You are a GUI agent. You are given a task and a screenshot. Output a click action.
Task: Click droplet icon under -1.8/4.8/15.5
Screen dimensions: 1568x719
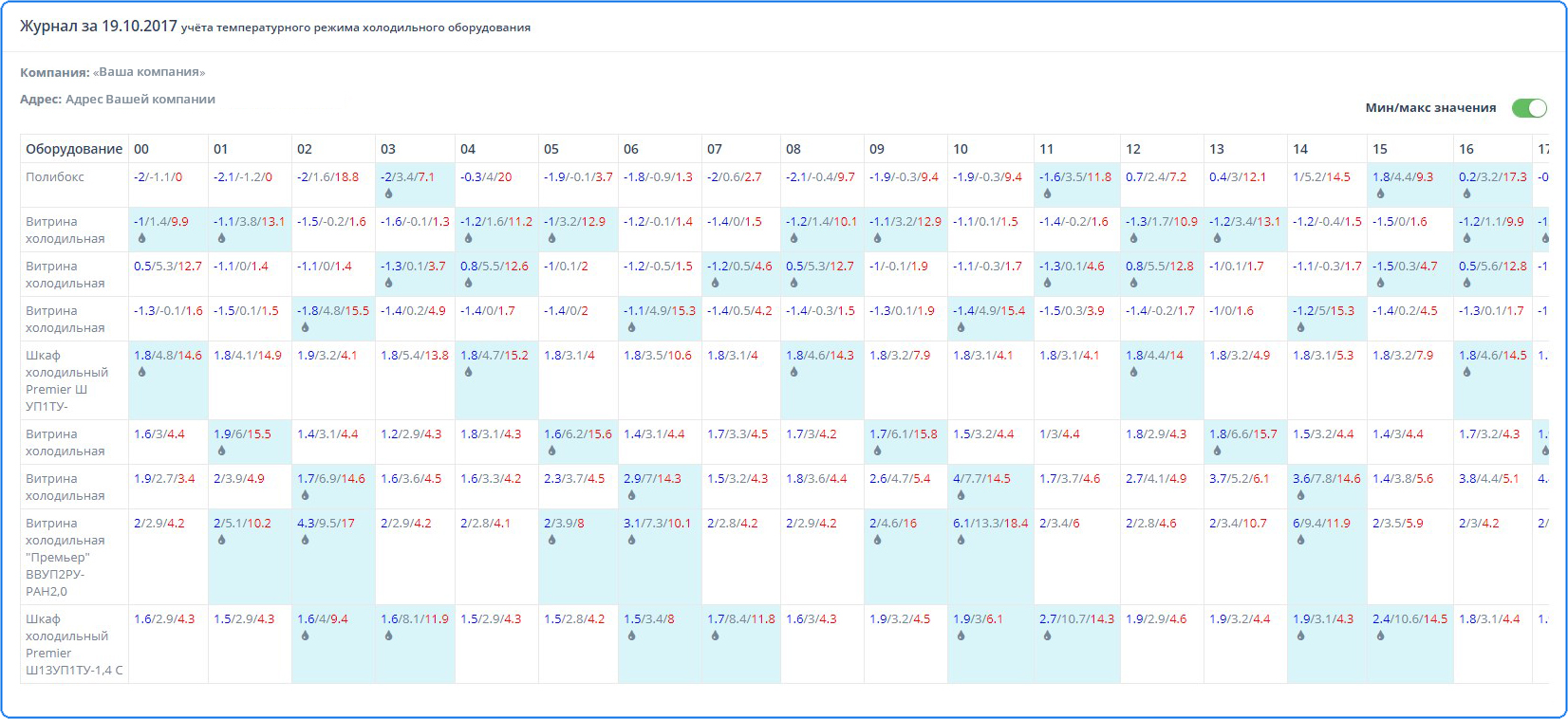[305, 327]
